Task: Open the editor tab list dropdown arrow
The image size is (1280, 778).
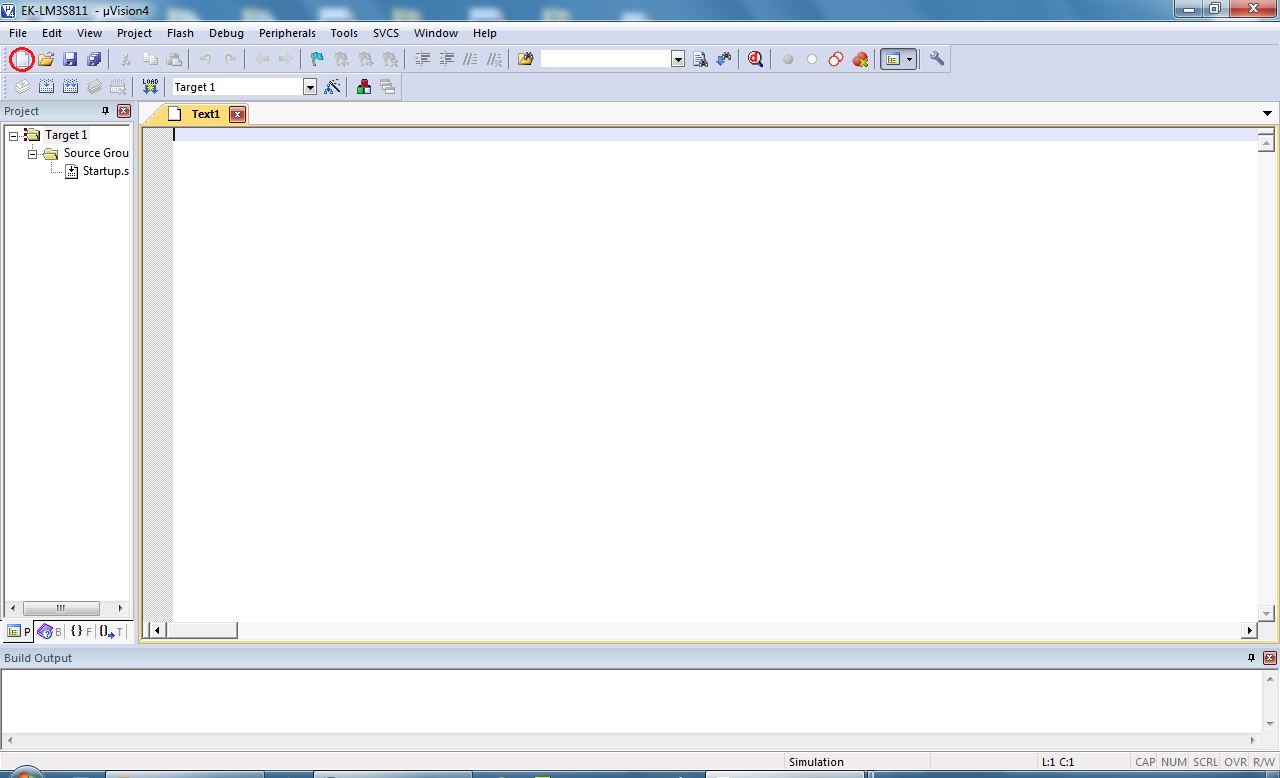Action: coord(1267,114)
